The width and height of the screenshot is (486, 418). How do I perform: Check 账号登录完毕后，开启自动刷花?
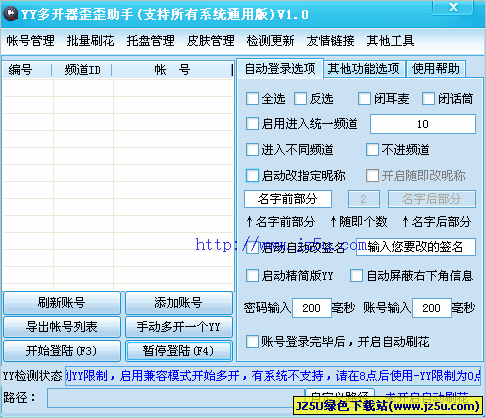click(252, 342)
